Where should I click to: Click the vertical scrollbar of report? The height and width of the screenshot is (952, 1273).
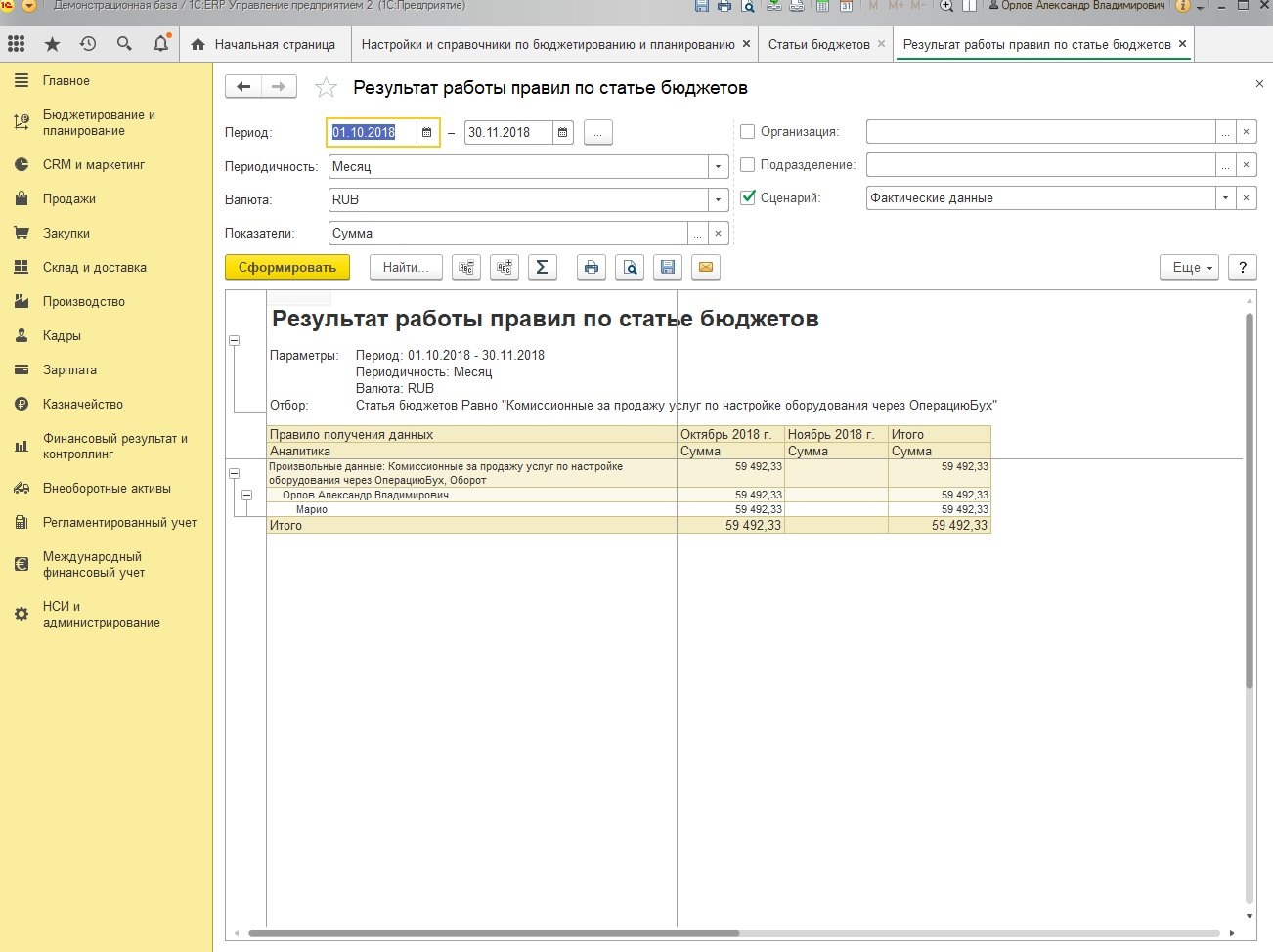coord(1250,500)
